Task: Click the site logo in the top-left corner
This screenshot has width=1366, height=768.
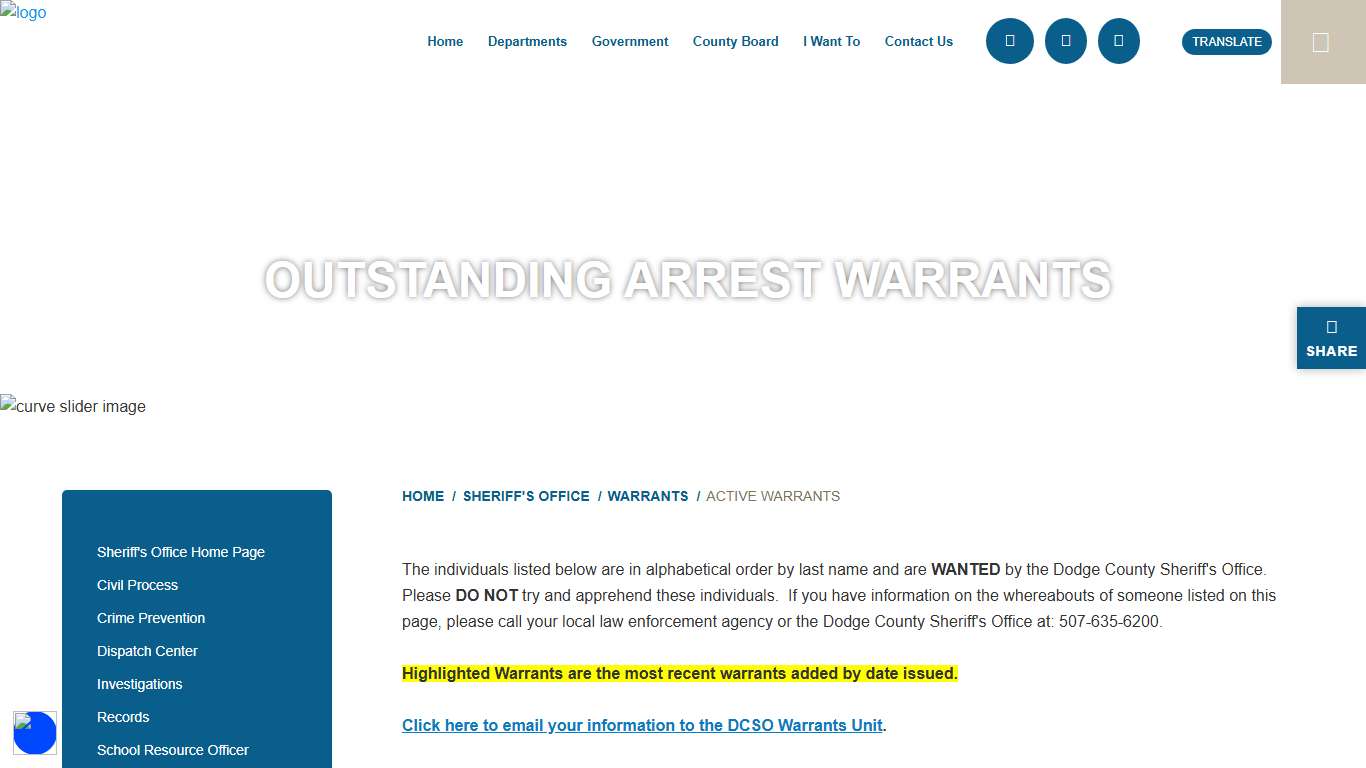Action: click(x=23, y=13)
